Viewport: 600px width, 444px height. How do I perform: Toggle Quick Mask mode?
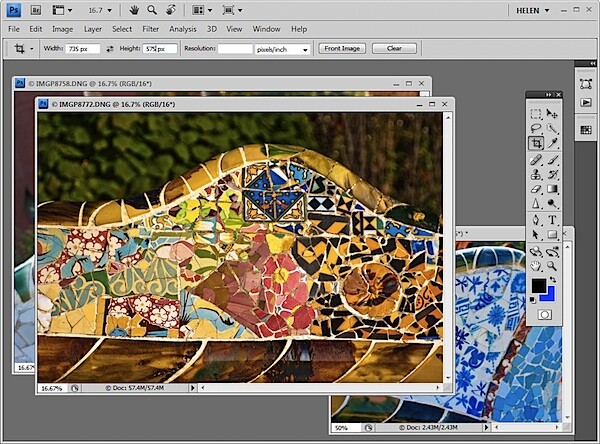point(545,315)
